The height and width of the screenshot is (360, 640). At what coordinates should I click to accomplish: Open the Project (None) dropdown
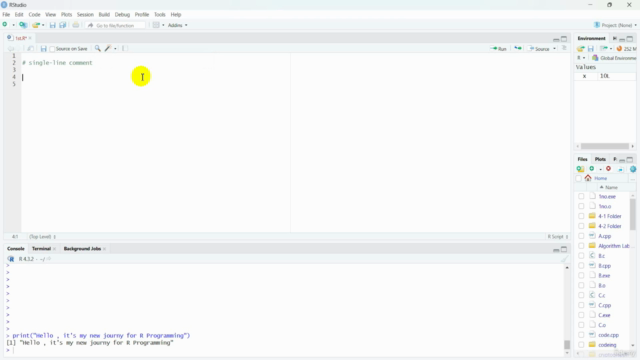pos(615,25)
